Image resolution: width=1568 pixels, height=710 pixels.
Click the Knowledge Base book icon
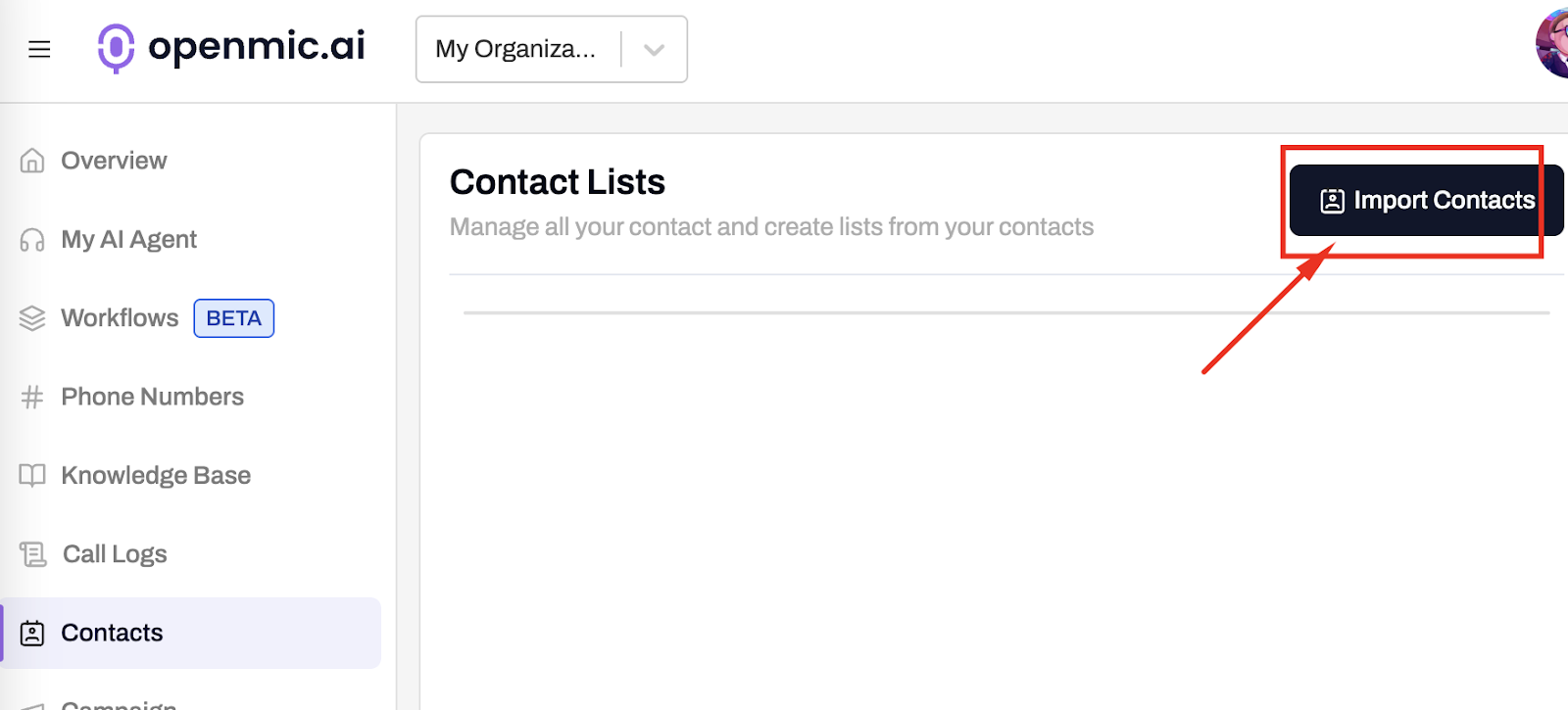tap(31, 475)
